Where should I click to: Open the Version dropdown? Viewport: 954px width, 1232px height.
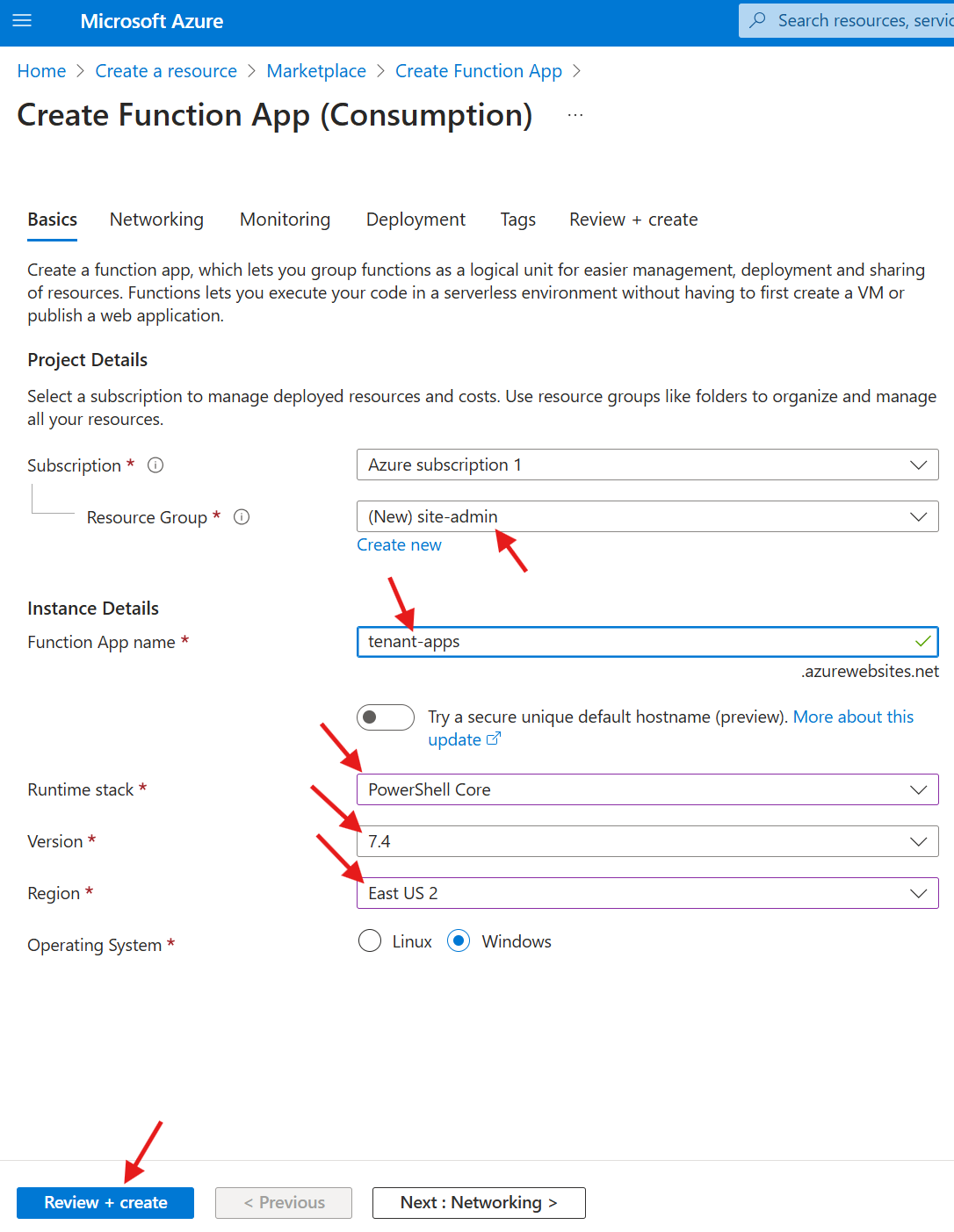[x=918, y=841]
